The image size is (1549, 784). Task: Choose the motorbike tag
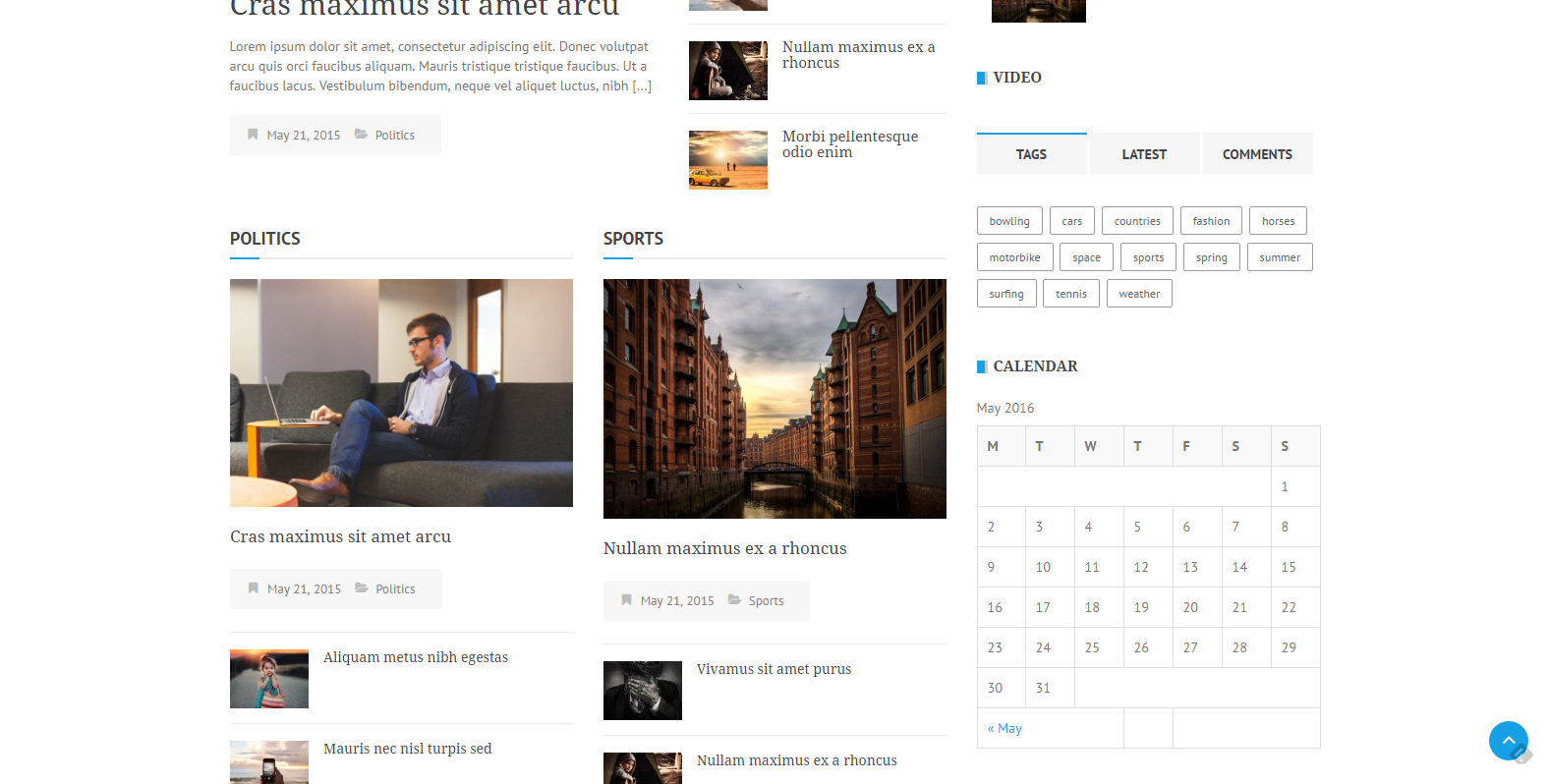click(1014, 257)
